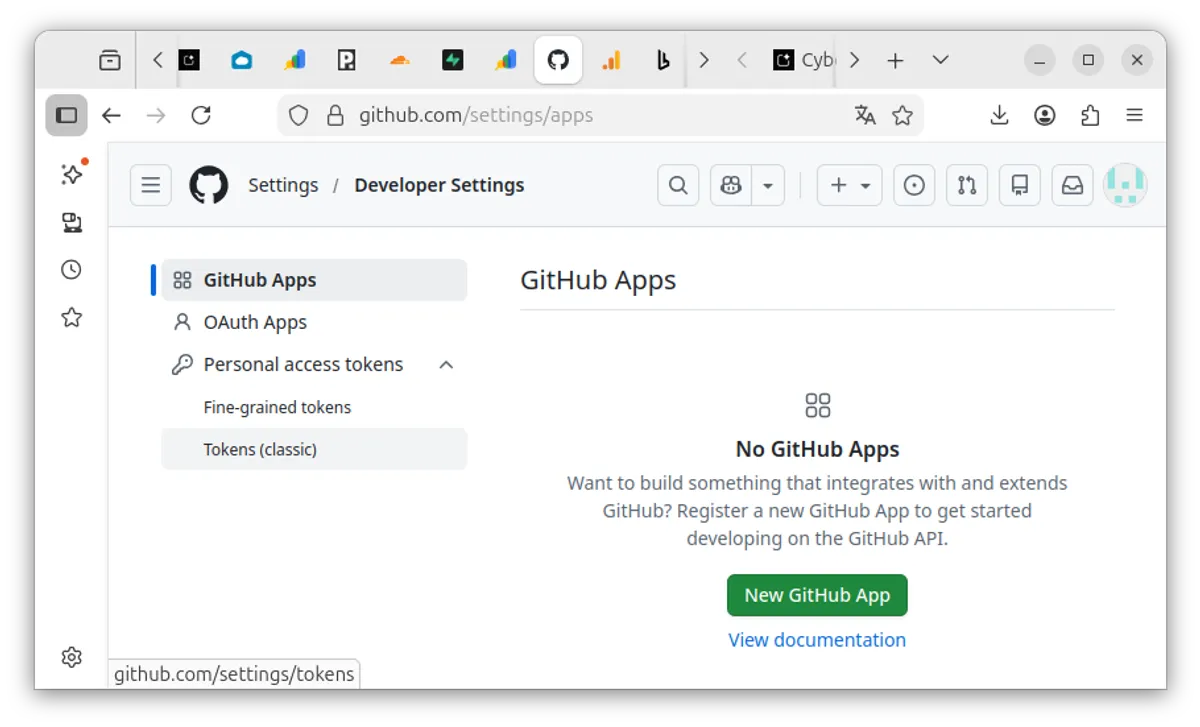The image size is (1200, 727).
Task: Open the GitHub global navigation hamburger menu
Action: 151,185
